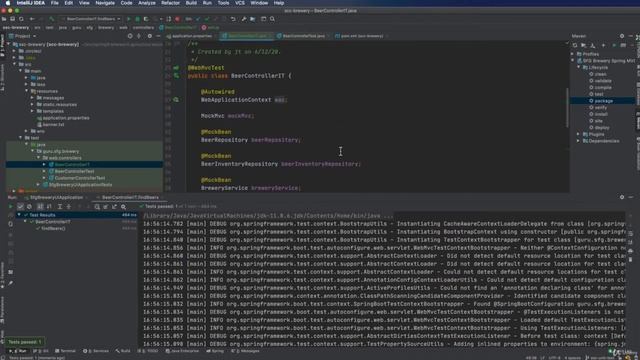Open Spring tool window button

coord(215,351)
